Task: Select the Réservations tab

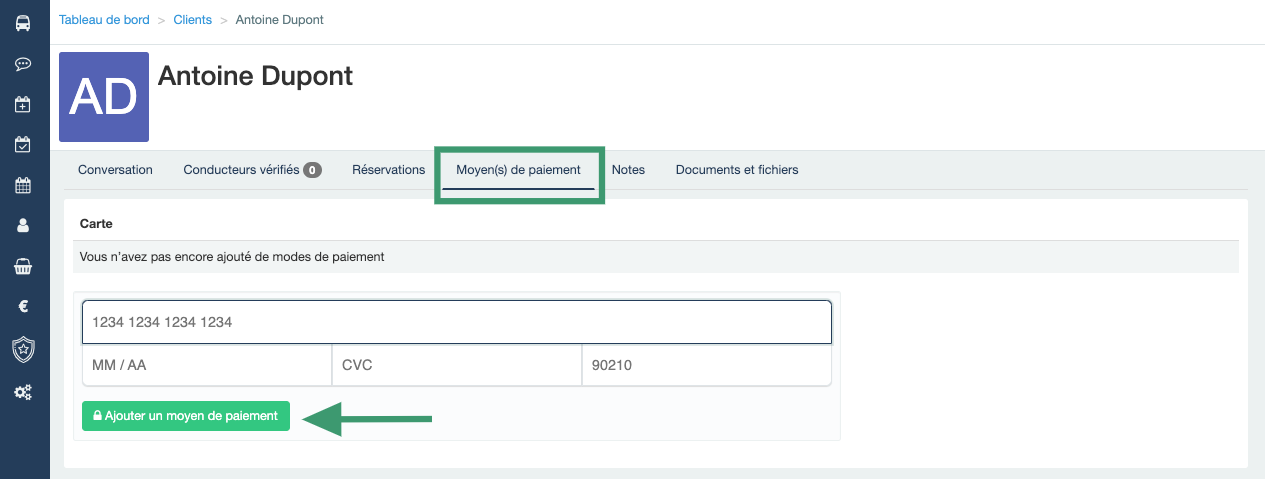Action: click(388, 170)
